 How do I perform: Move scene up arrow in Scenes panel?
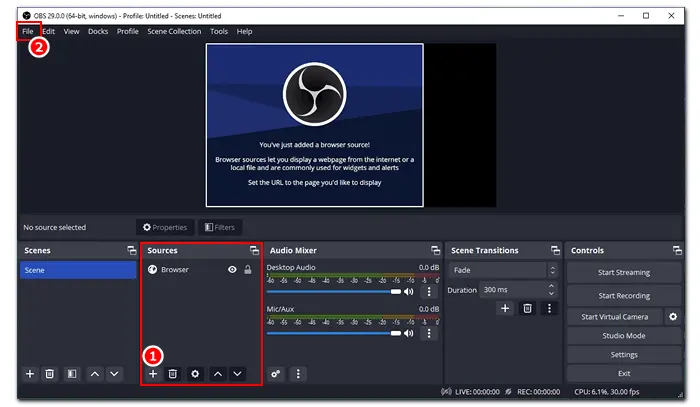pos(95,374)
